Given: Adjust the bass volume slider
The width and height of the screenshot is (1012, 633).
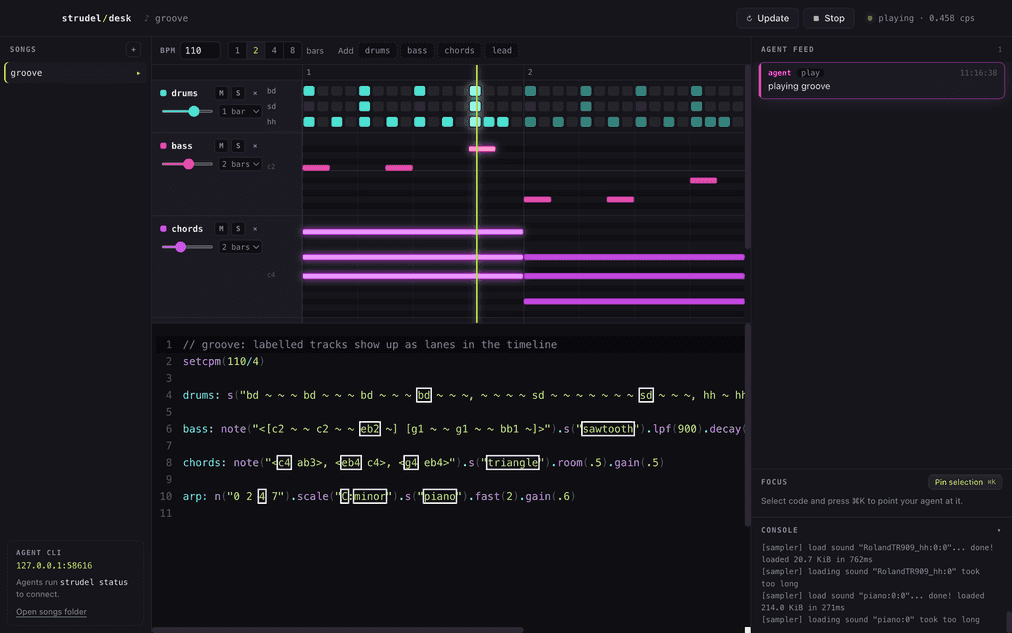Looking at the screenshot, I should tap(187, 165).
